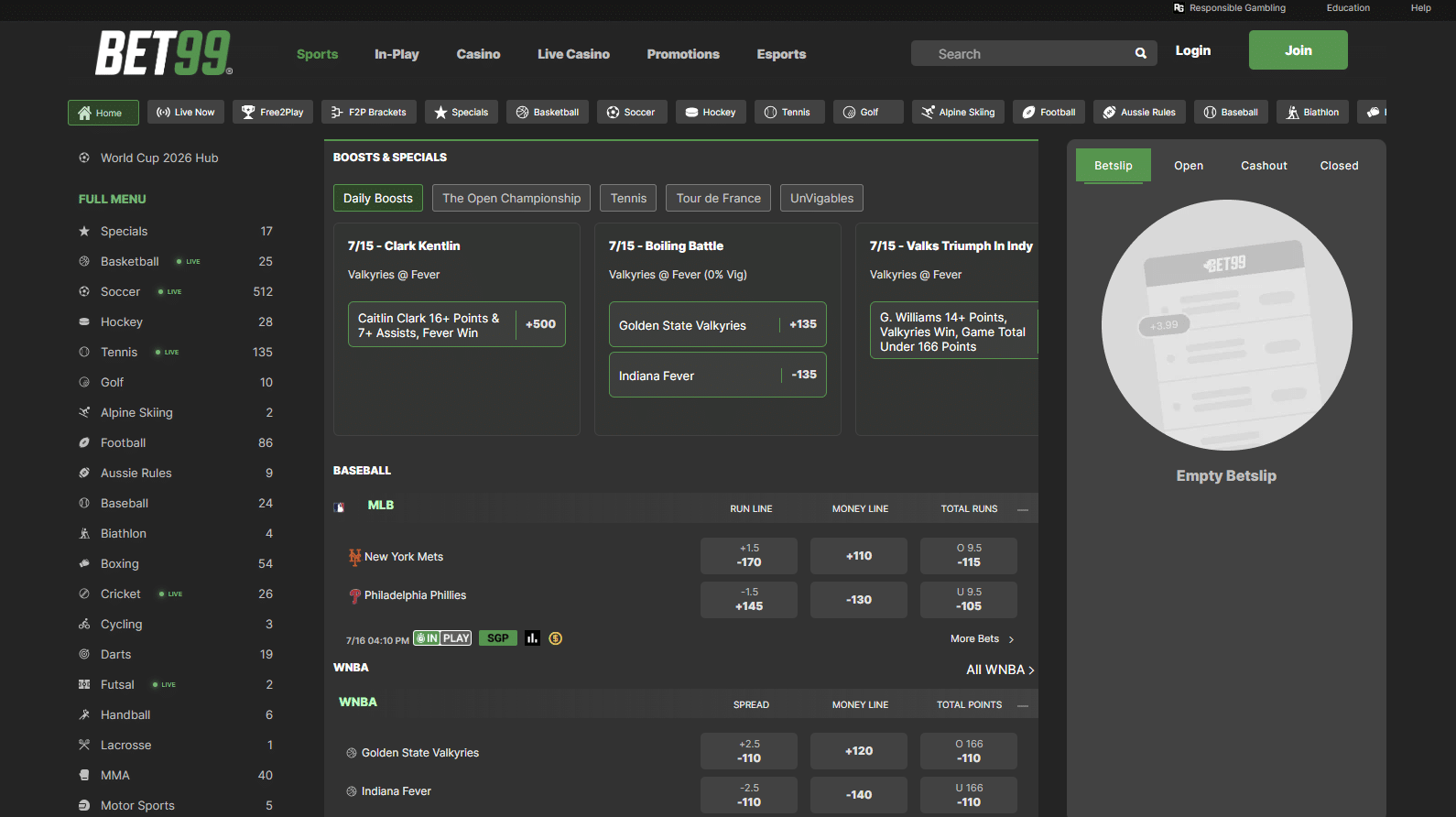This screenshot has height=817, width=1456.
Task: Click the Cricket icon in the sidebar menu
Action: 84,594
